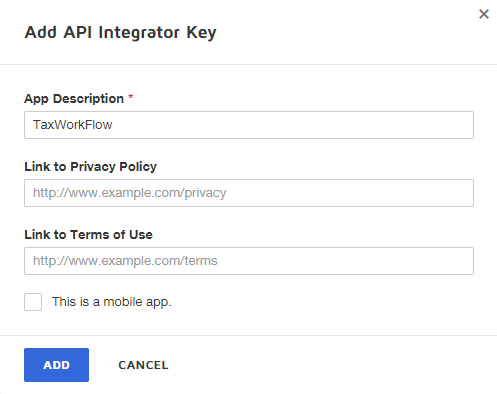Tick the box beside 'This is a mobile app.'
The height and width of the screenshot is (394, 497).
coord(33,302)
